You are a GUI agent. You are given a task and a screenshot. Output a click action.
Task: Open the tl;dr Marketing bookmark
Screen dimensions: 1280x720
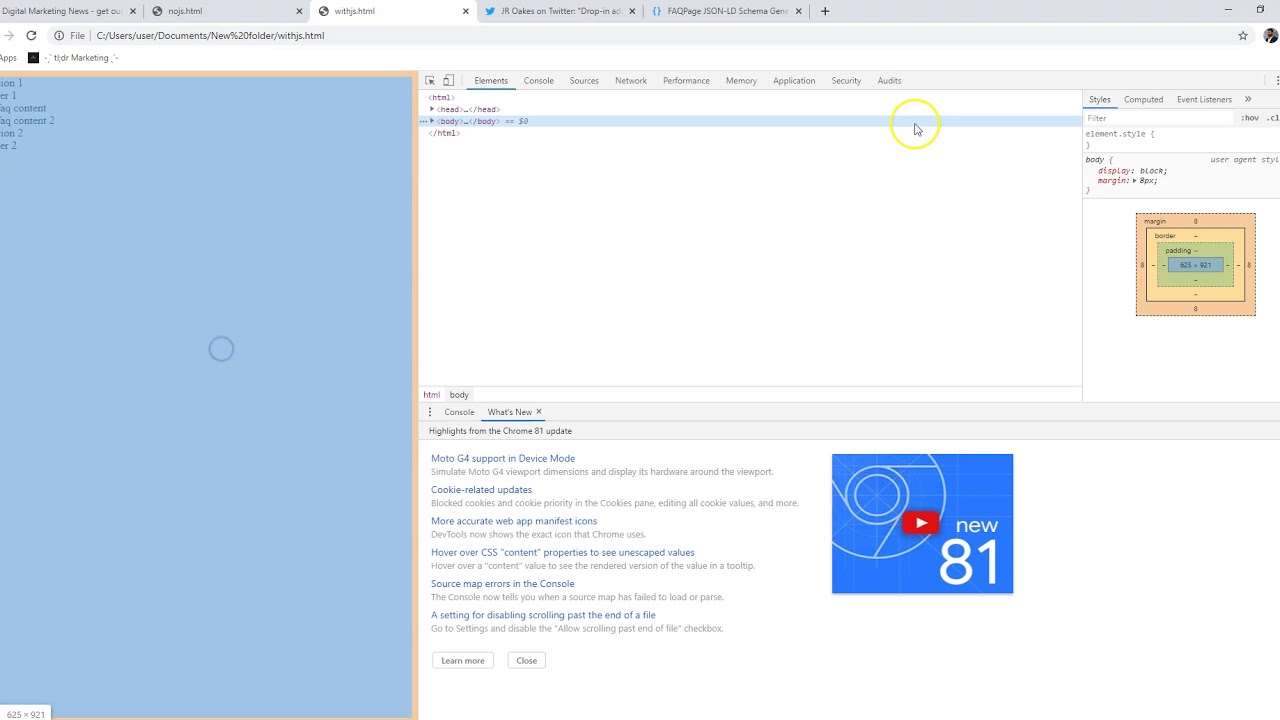tap(75, 58)
